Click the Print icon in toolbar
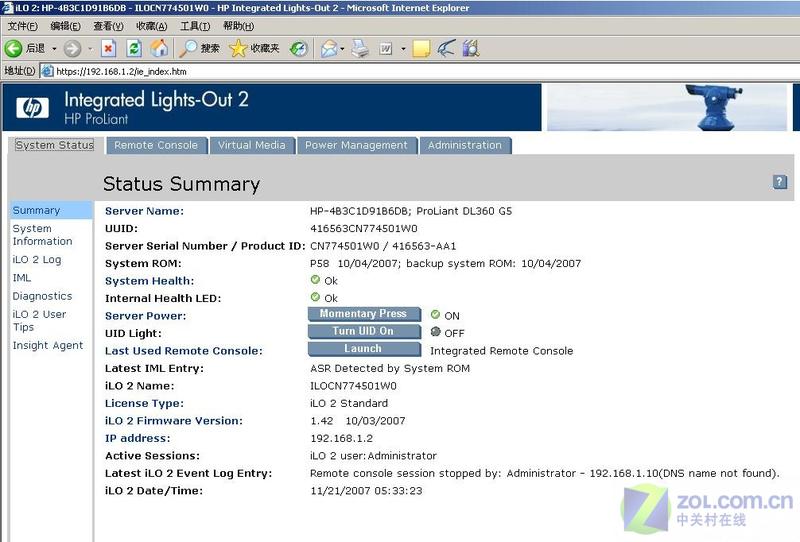The image size is (800, 542). click(360, 48)
